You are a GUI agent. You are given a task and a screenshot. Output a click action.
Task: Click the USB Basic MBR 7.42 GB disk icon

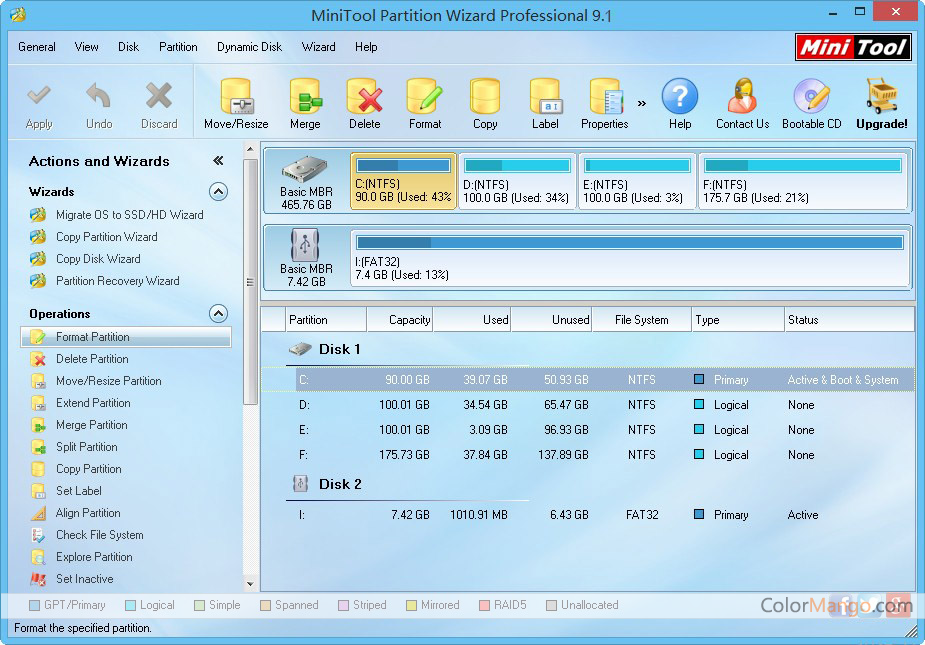[x=305, y=244]
